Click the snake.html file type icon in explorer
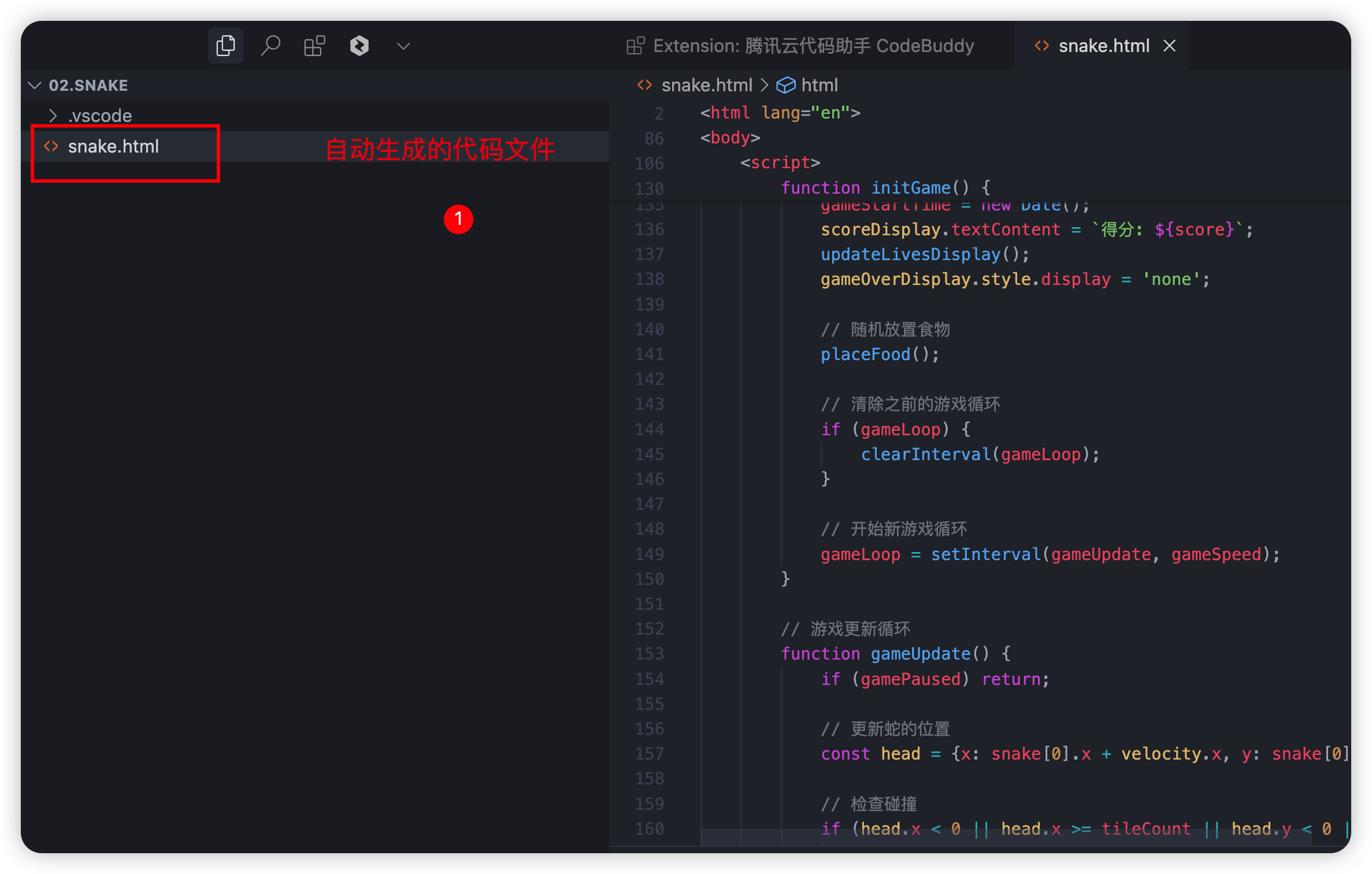This screenshot has height=874, width=1372. [x=51, y=147]
